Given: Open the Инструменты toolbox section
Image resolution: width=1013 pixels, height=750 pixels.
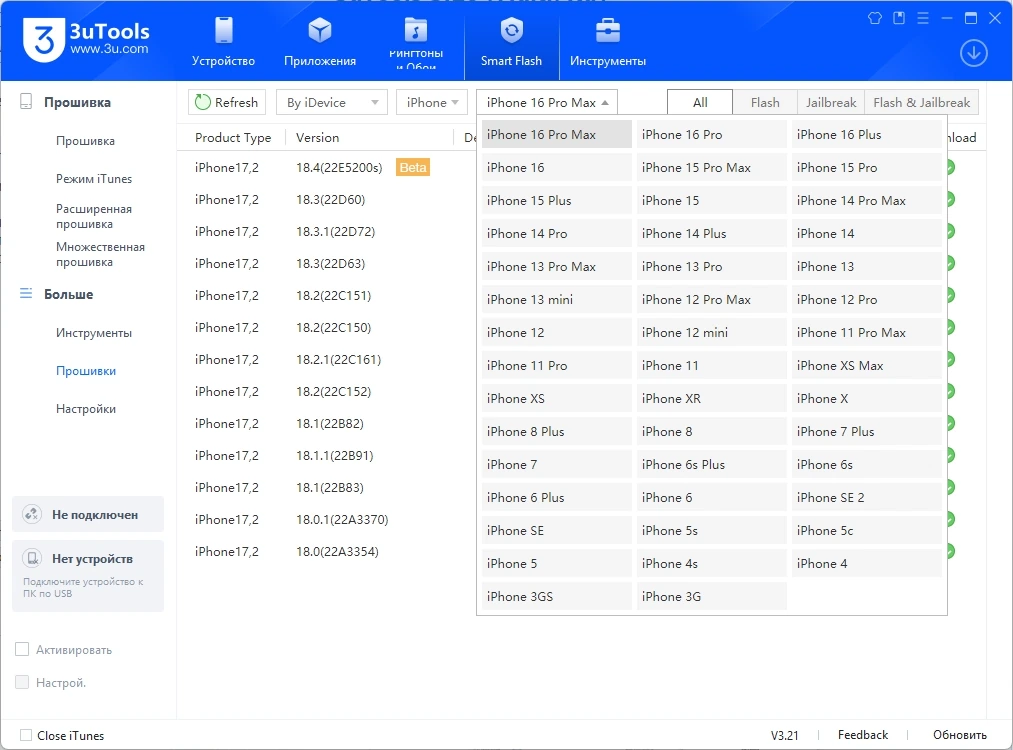Looking at the screenshot, I should pos(607,42).
